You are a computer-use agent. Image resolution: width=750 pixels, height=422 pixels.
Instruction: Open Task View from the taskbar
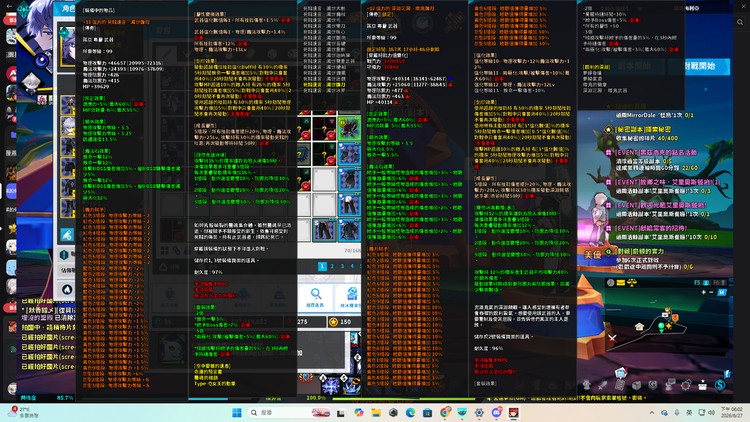pos(341,412)
